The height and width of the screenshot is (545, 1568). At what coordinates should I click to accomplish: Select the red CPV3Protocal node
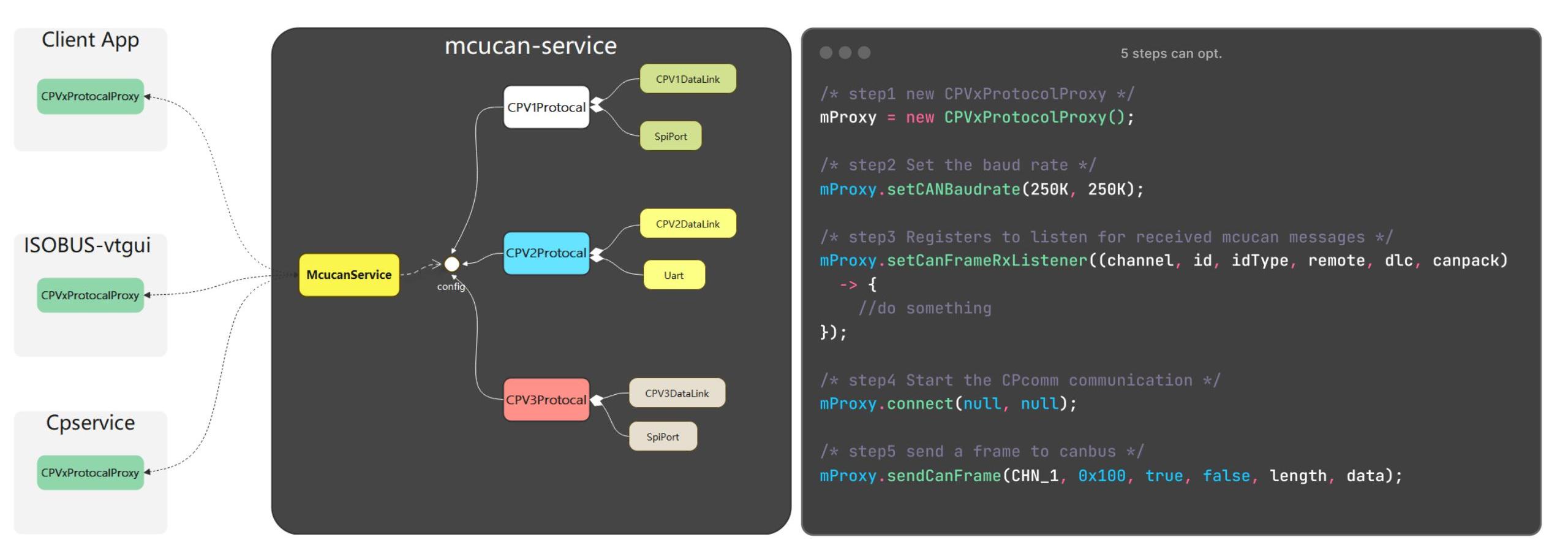[546, 400]
